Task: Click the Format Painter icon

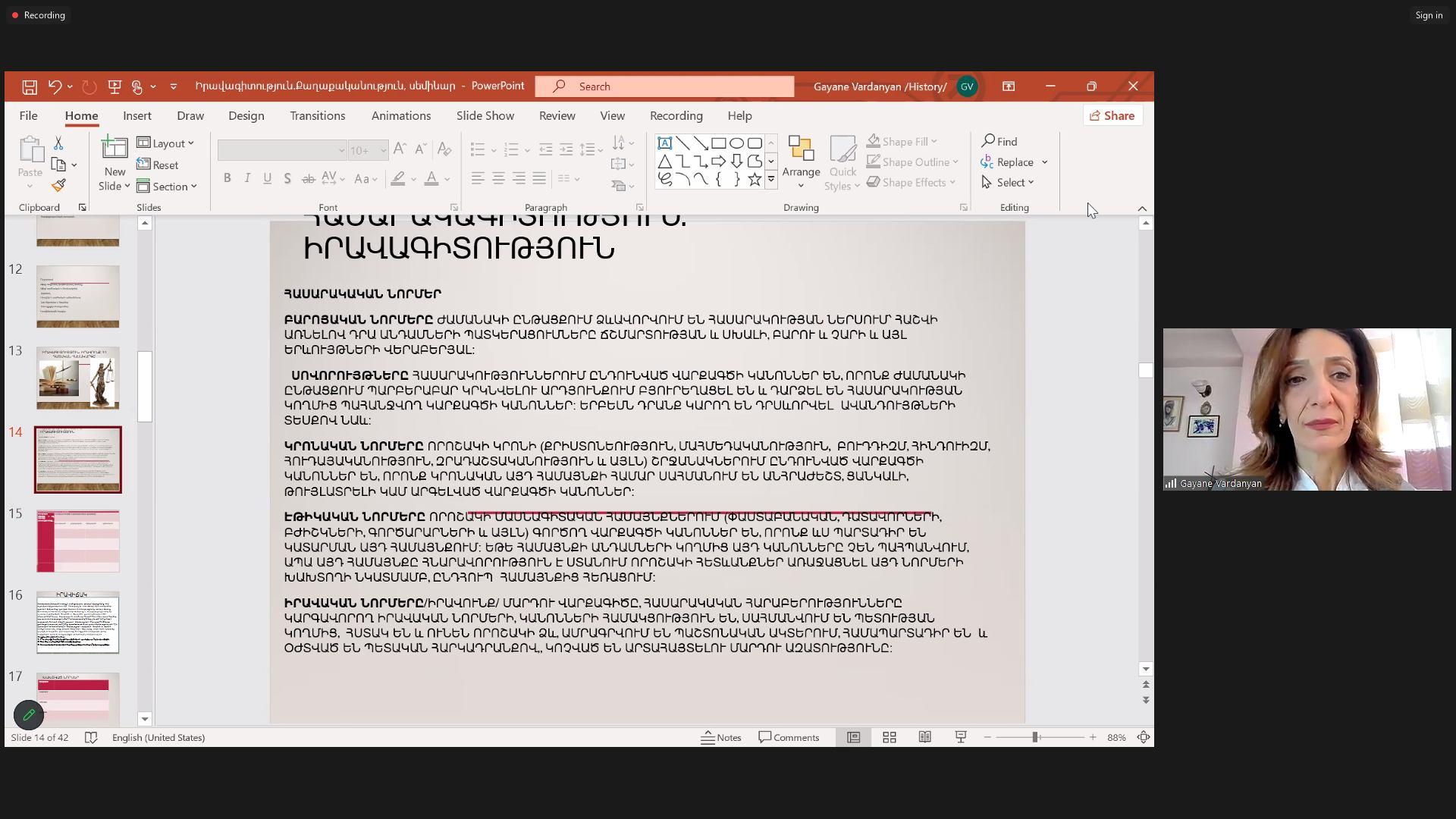Action: (x=59, y=186)
